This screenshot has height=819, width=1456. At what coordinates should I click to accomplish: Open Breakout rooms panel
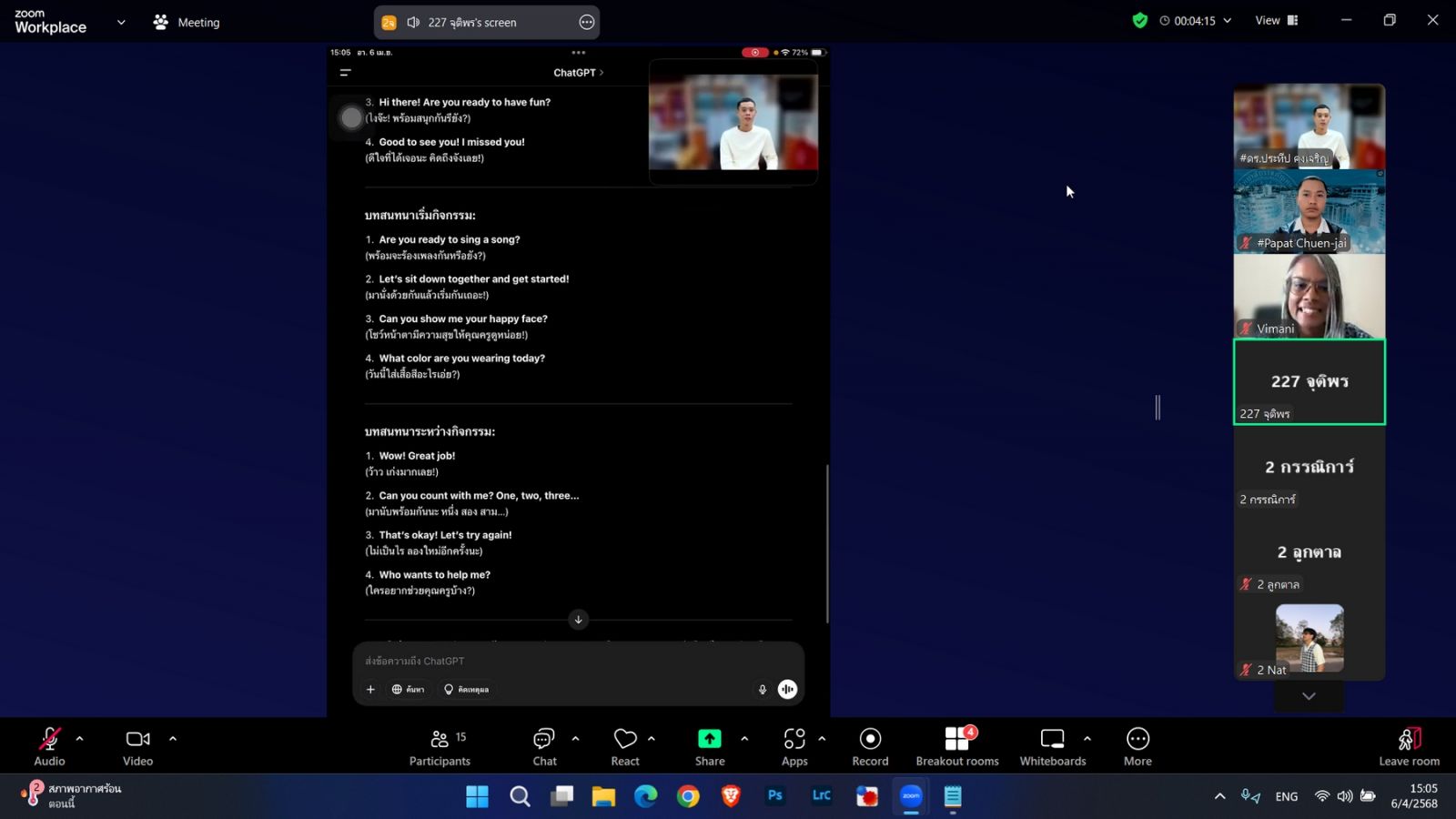(x=956, y=746)
